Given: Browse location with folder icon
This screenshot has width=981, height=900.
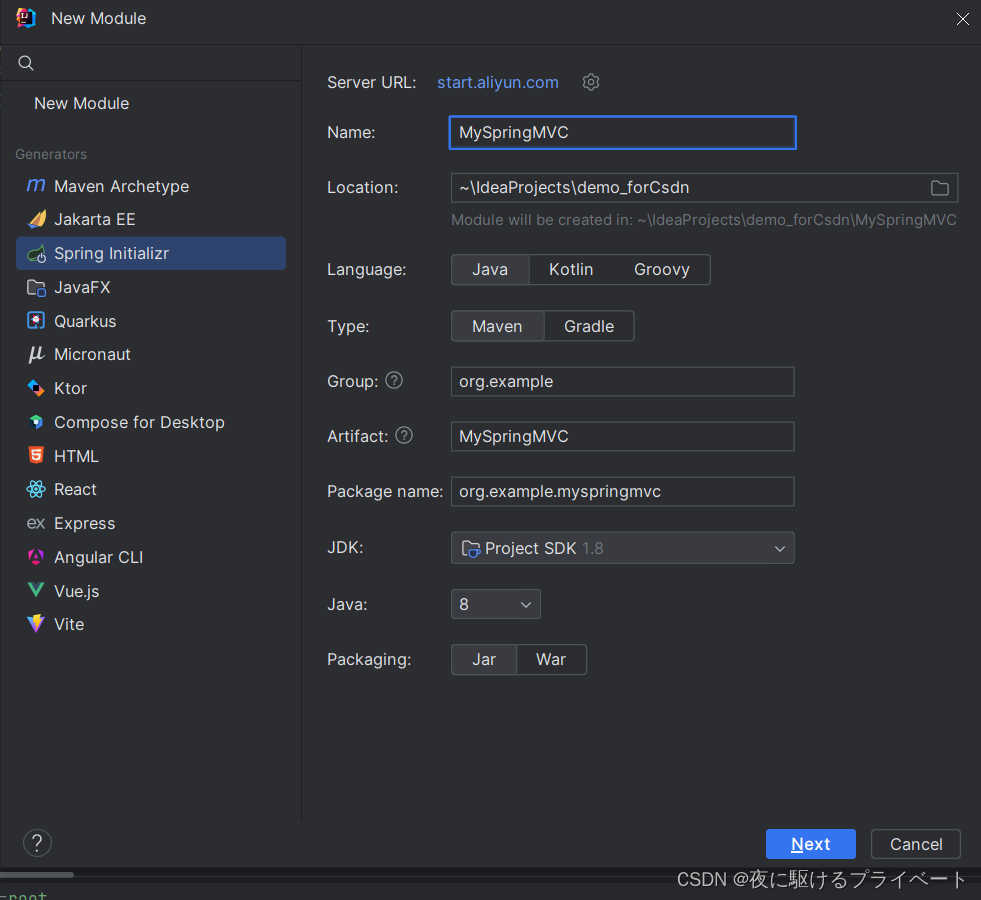Looking at the screenshot, I should click(940, 188).
